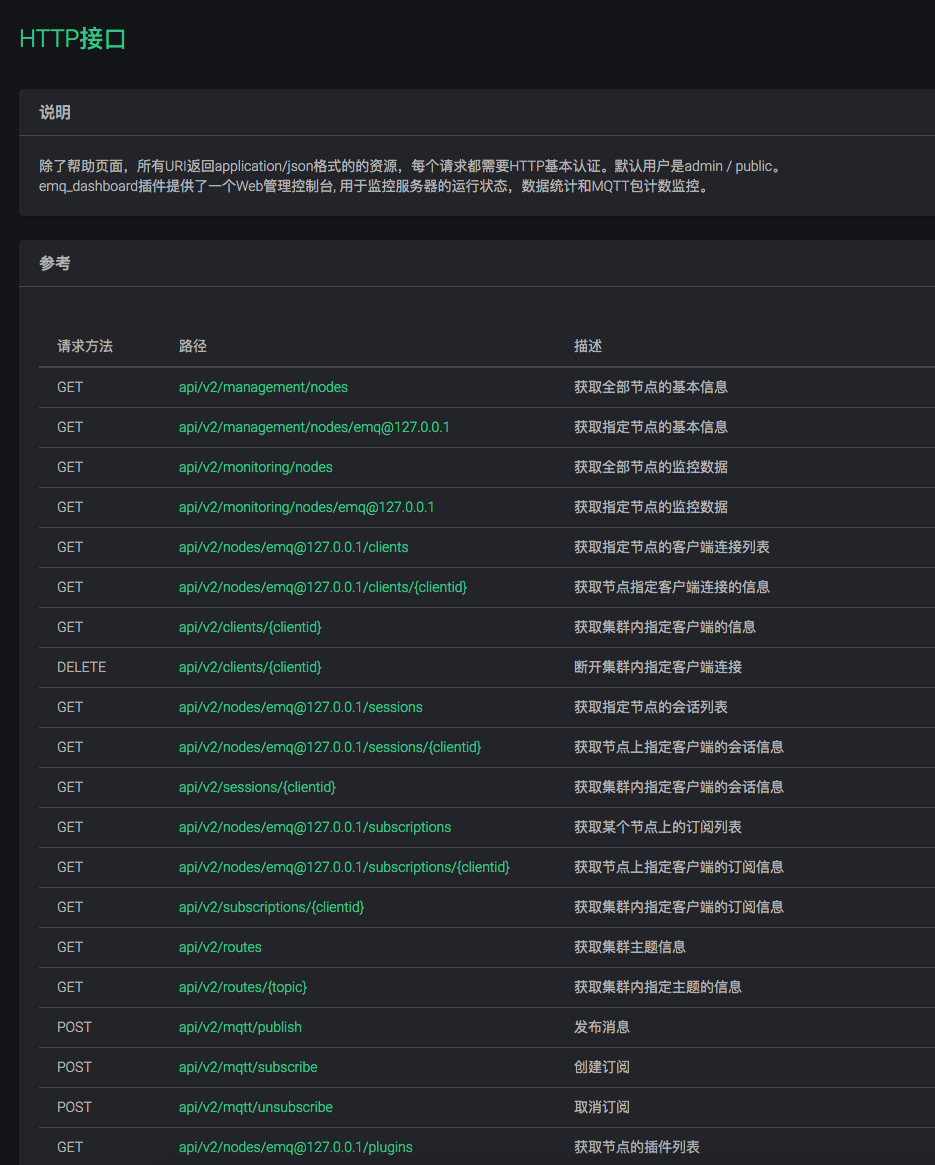The image size is (935, 1165).
Task: Select the 描述 column header
Action: tap(588, 346)
